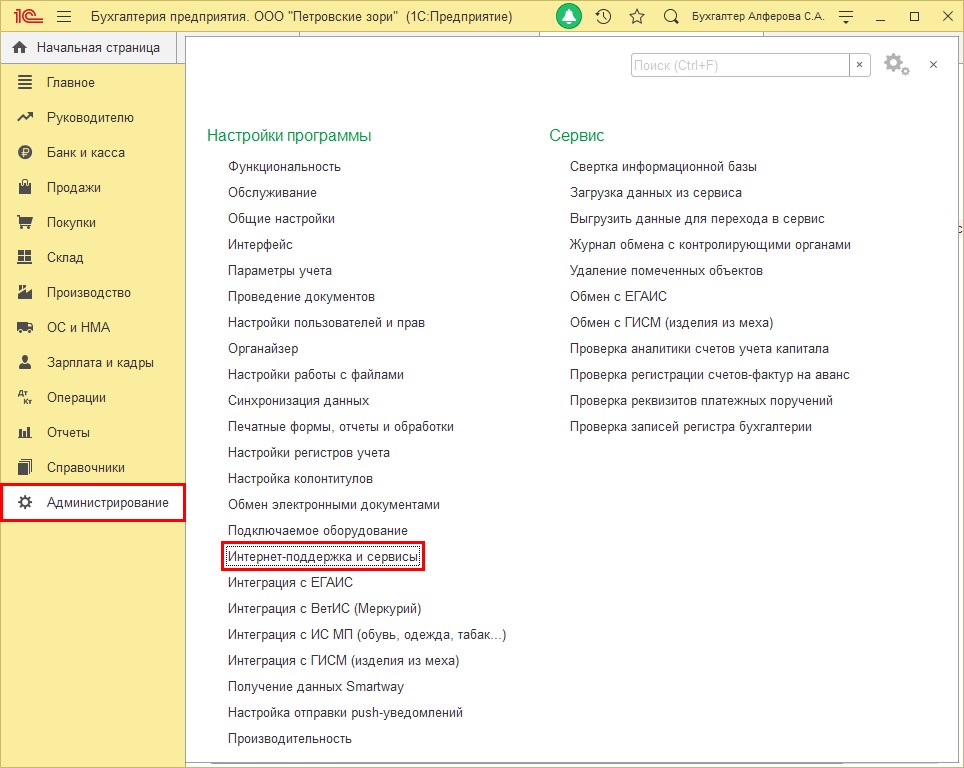Open Обмен с ЕГАИС link

tap(618, 296)
